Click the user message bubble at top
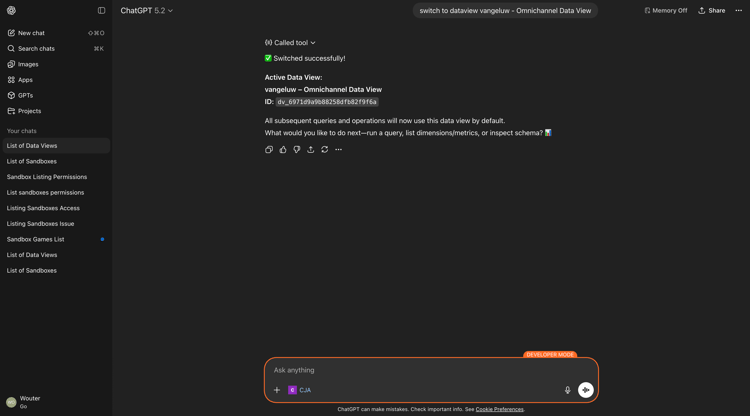750x416 pixels. (505, 11)
